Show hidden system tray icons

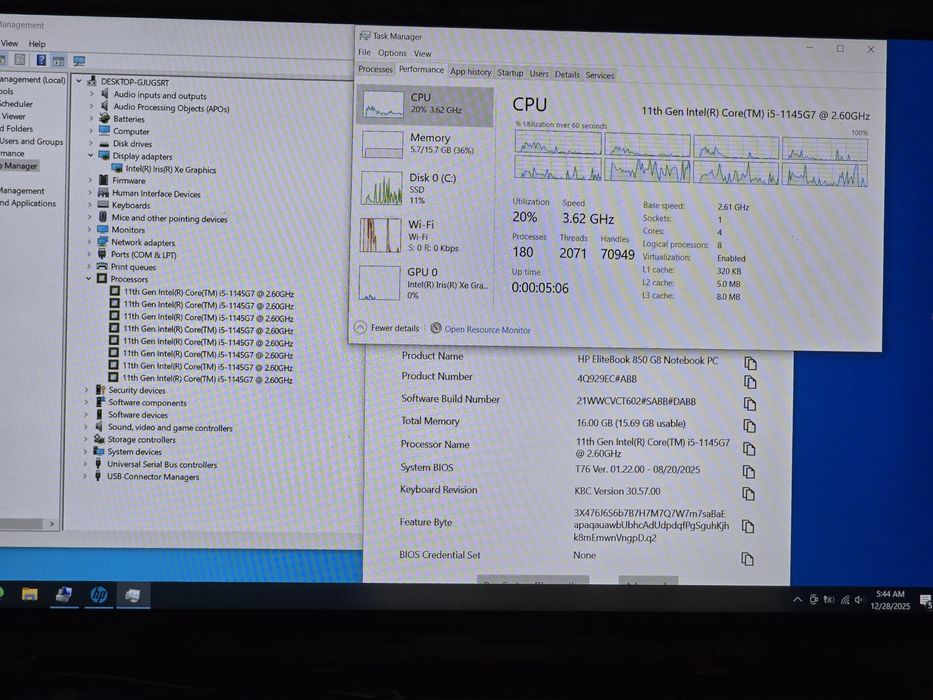pos(797,599)
